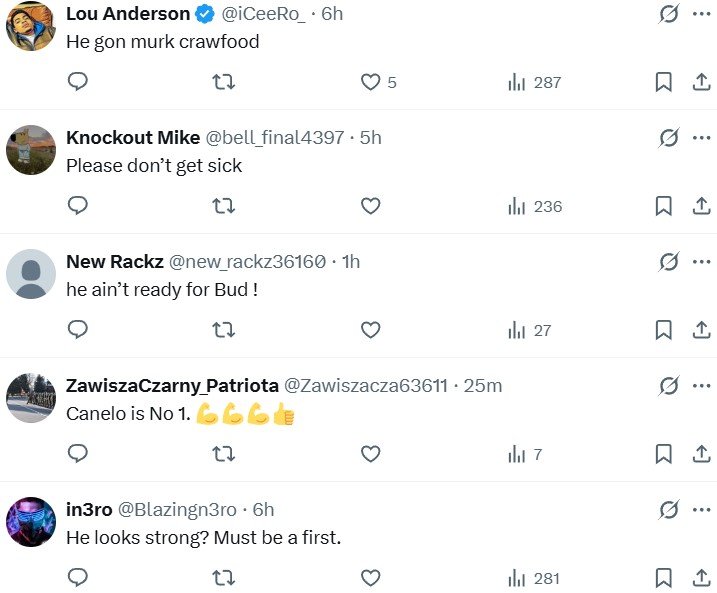
Task: Bookmark Knockout Mike's tweet
Action: click(x=663, y=207)
